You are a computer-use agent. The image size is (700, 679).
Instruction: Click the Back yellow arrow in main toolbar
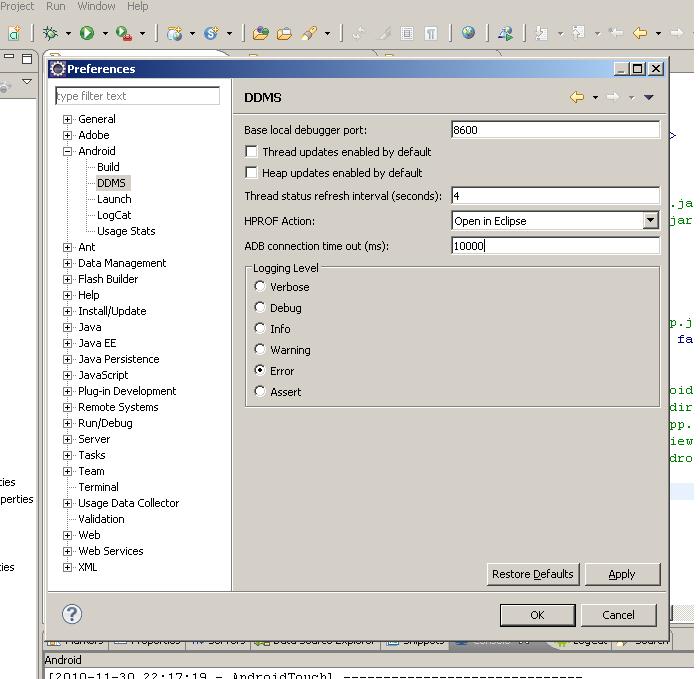[x=640, y=33]
